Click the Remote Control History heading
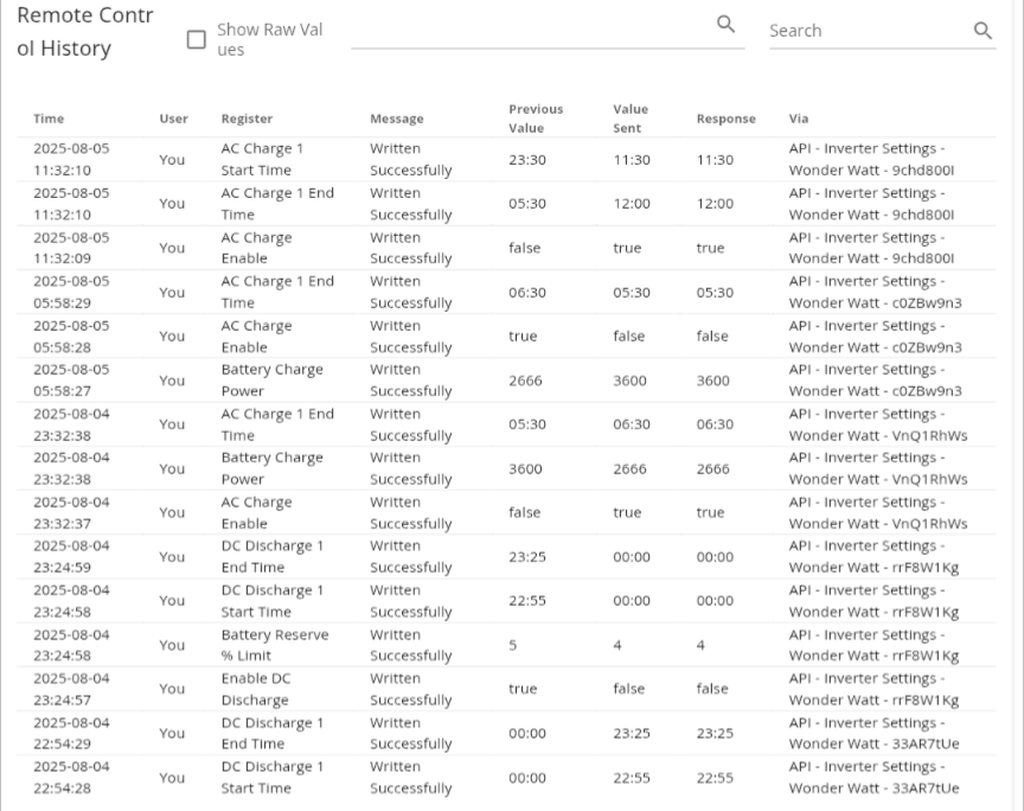Viewport: 1024px width, 811px height. click(85, 32)
